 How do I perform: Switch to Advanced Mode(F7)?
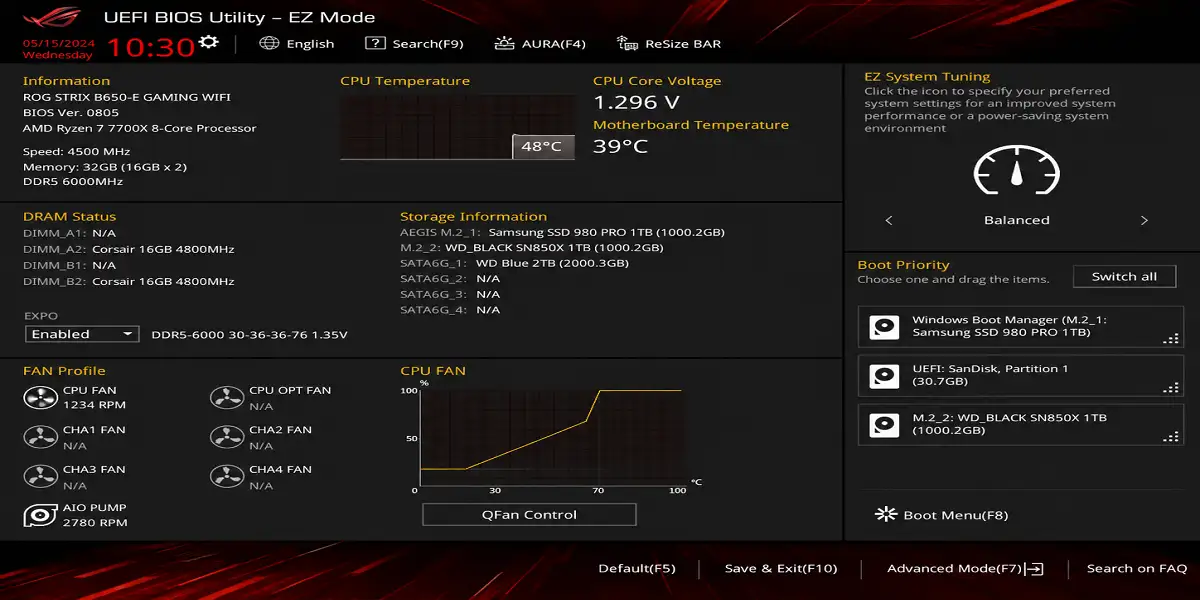955,568
